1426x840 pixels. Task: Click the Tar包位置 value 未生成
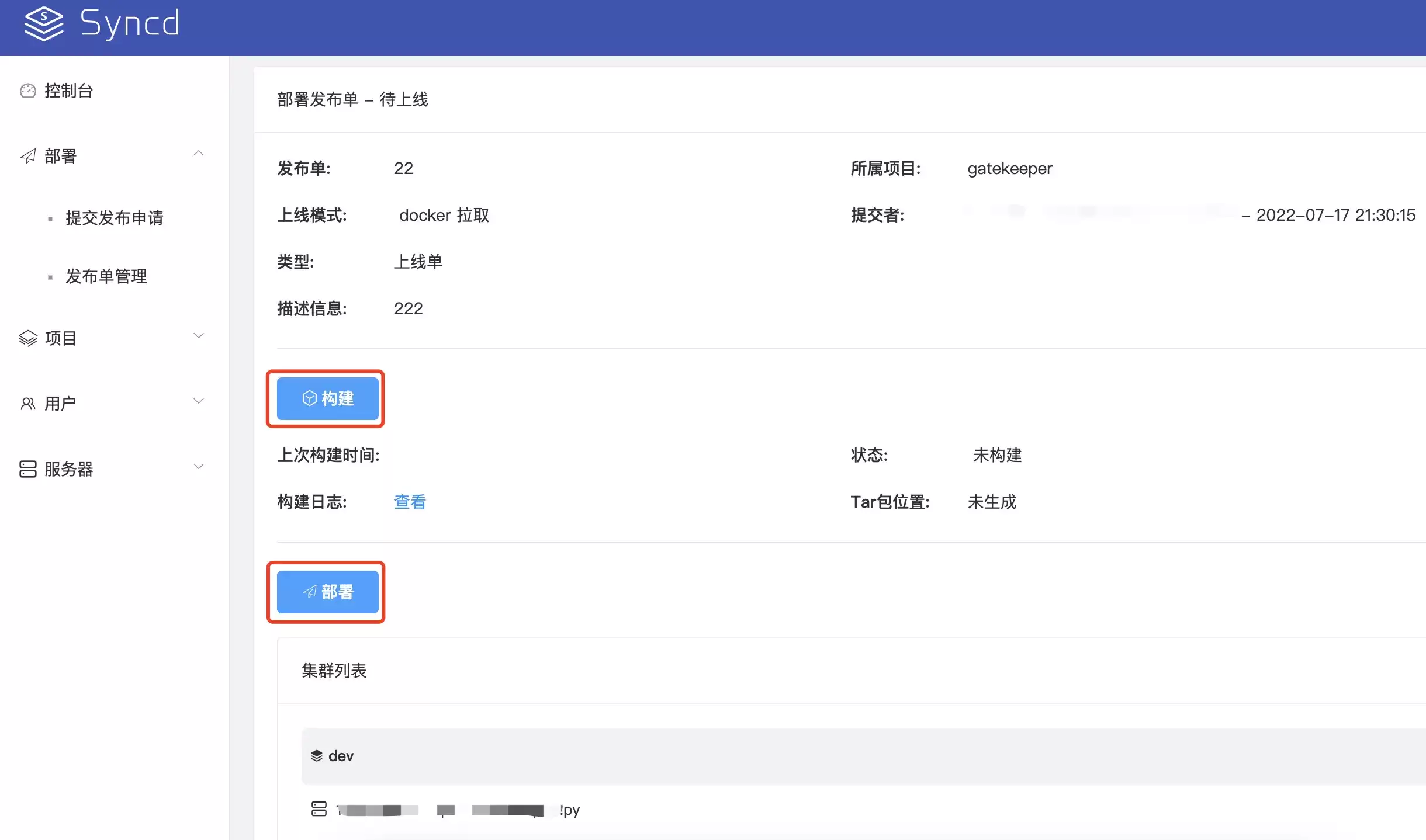click(992, 502)
